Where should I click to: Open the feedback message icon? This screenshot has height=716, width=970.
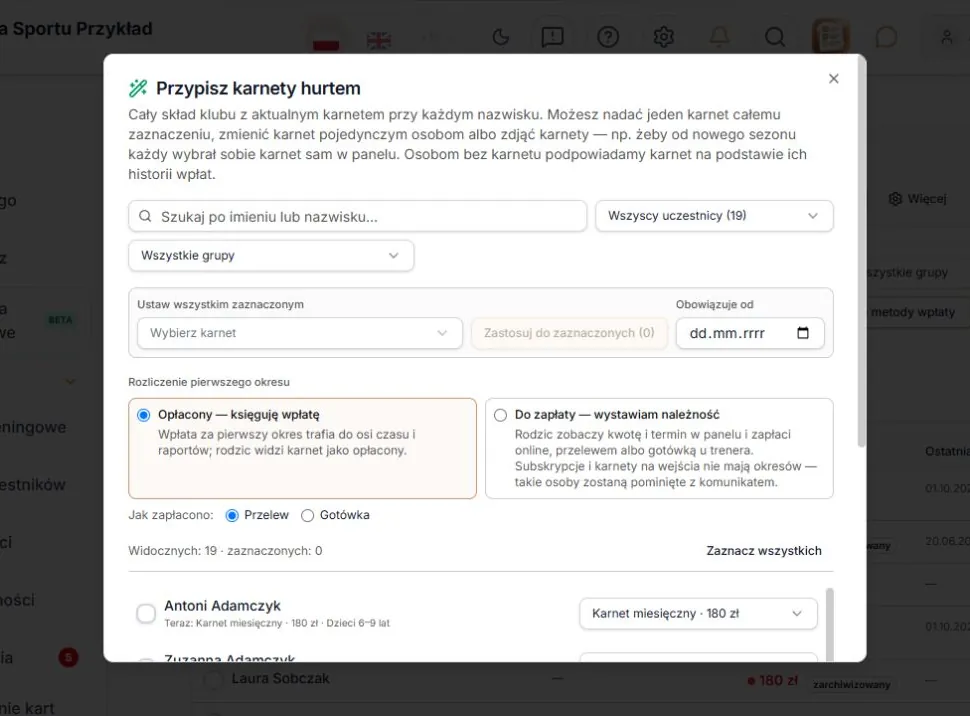(552, 37)
